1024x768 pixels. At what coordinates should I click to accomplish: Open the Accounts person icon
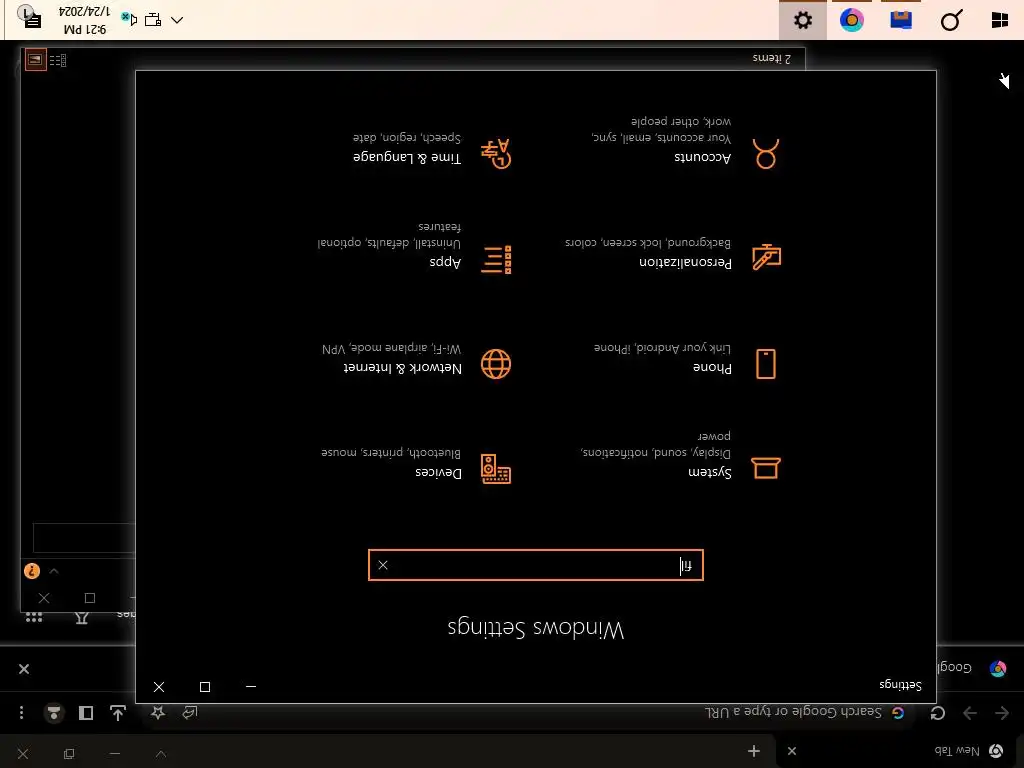click(x=765, y=154)
